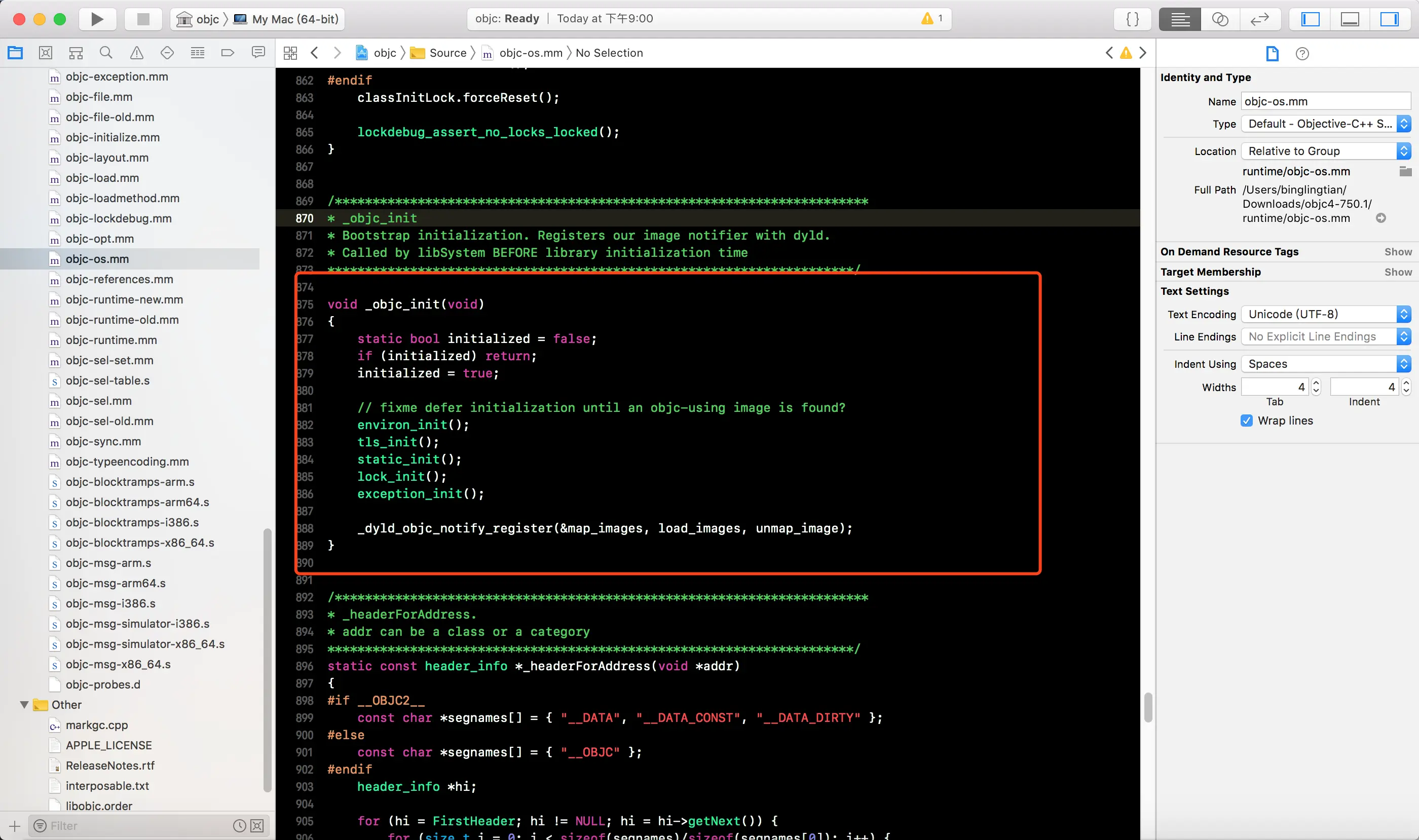Viewport: 1419px width, 840px height.
Task: Toggle the Debug area panel button
Action: [x=1350, y=19]
